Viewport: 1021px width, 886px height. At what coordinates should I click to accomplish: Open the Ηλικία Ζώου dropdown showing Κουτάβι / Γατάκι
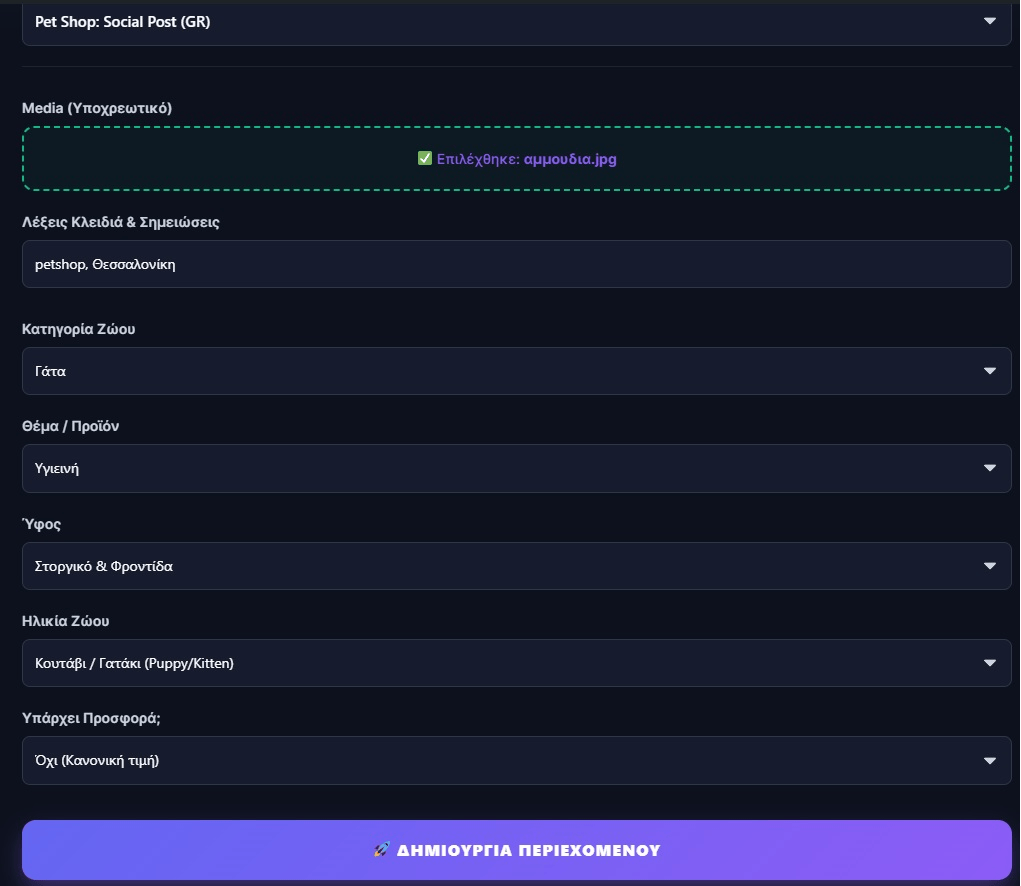point(516,663)
